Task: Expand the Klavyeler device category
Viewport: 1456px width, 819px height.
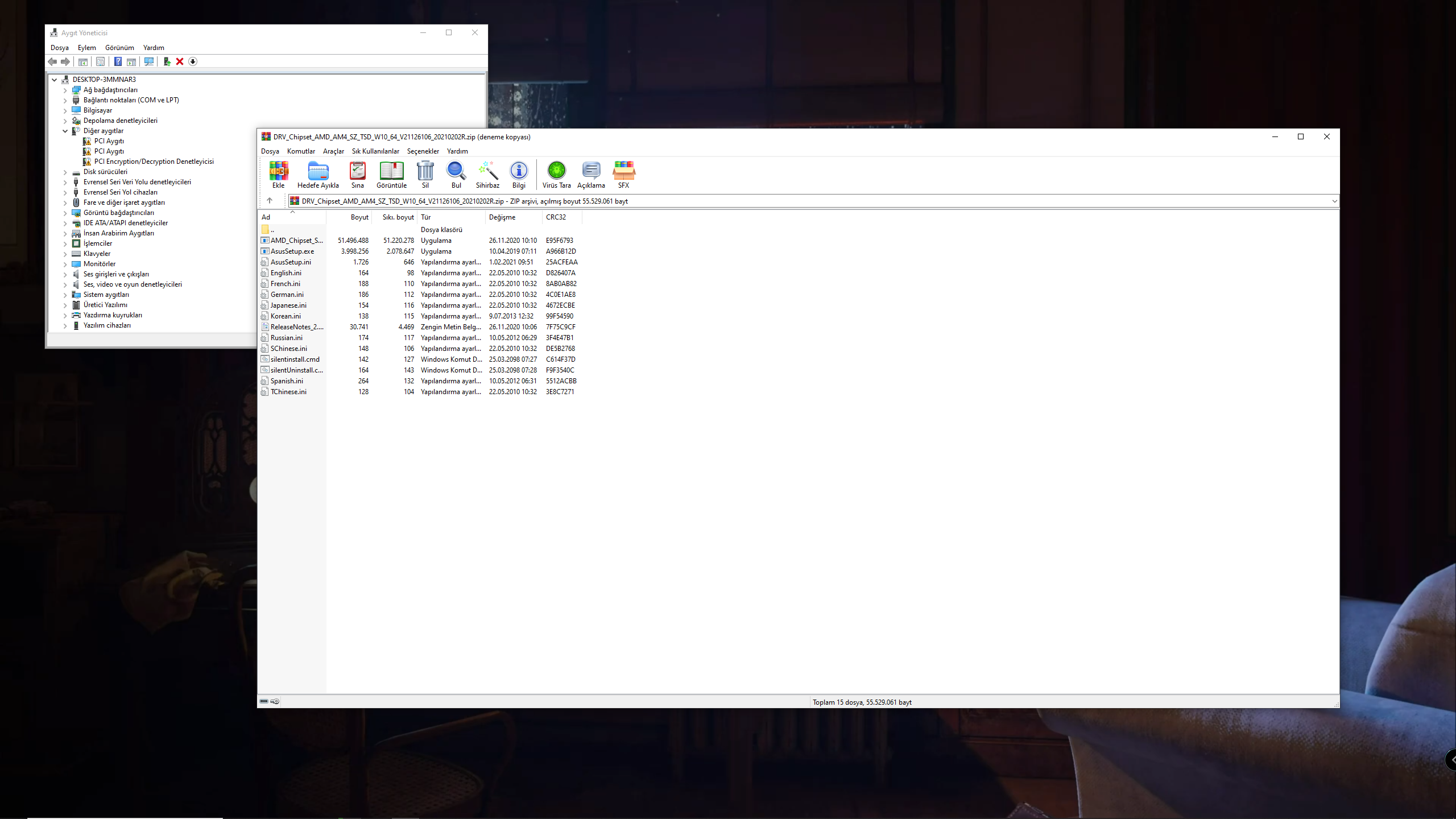Action: point(65,254)
